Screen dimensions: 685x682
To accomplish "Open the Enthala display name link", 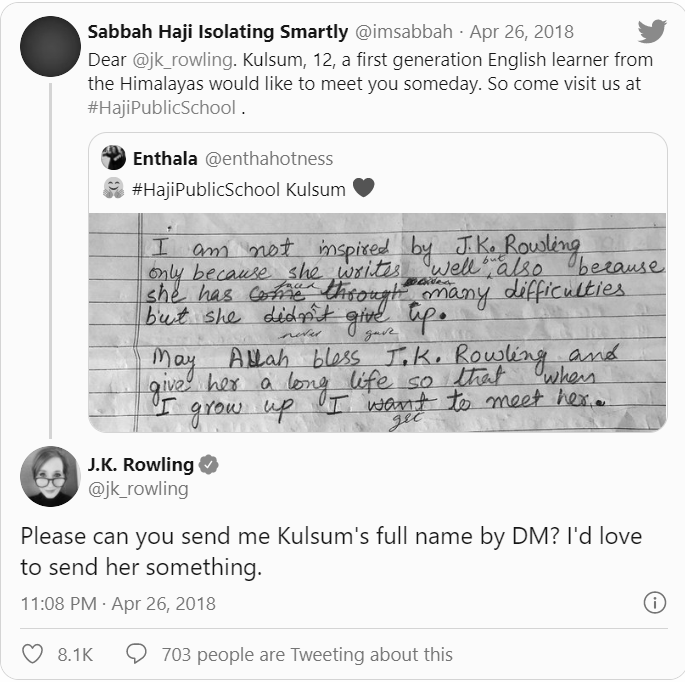I will (165, 158).
